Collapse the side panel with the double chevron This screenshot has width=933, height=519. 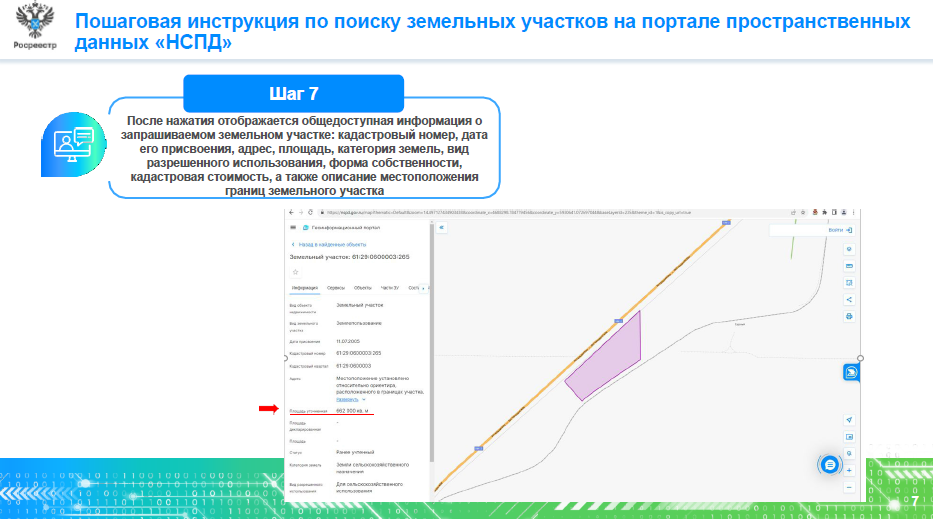[x=442, y=227]
